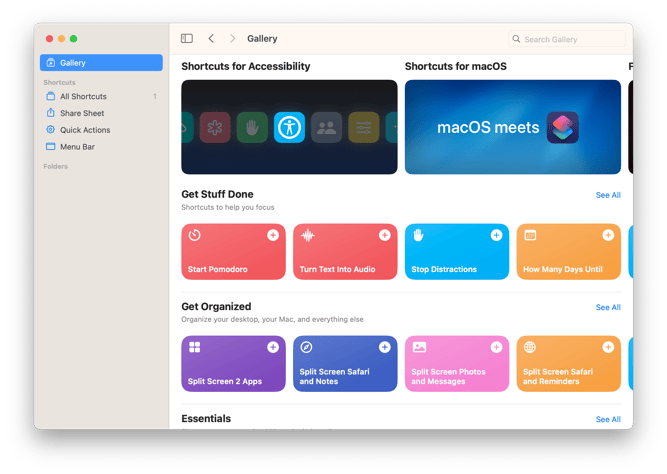The image size is (667, 474).
Task: Add the Turn Text Into Audio shortcut
Action: click(x=385, y=235)
